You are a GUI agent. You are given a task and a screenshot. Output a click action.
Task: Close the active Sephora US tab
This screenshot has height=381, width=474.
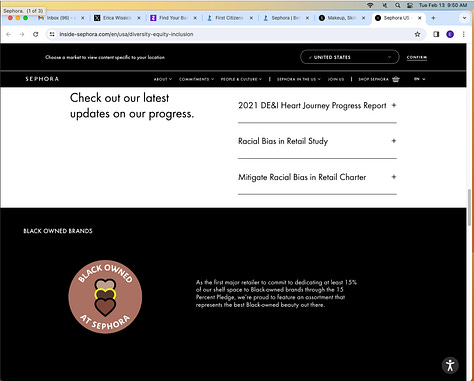(420, 18)
